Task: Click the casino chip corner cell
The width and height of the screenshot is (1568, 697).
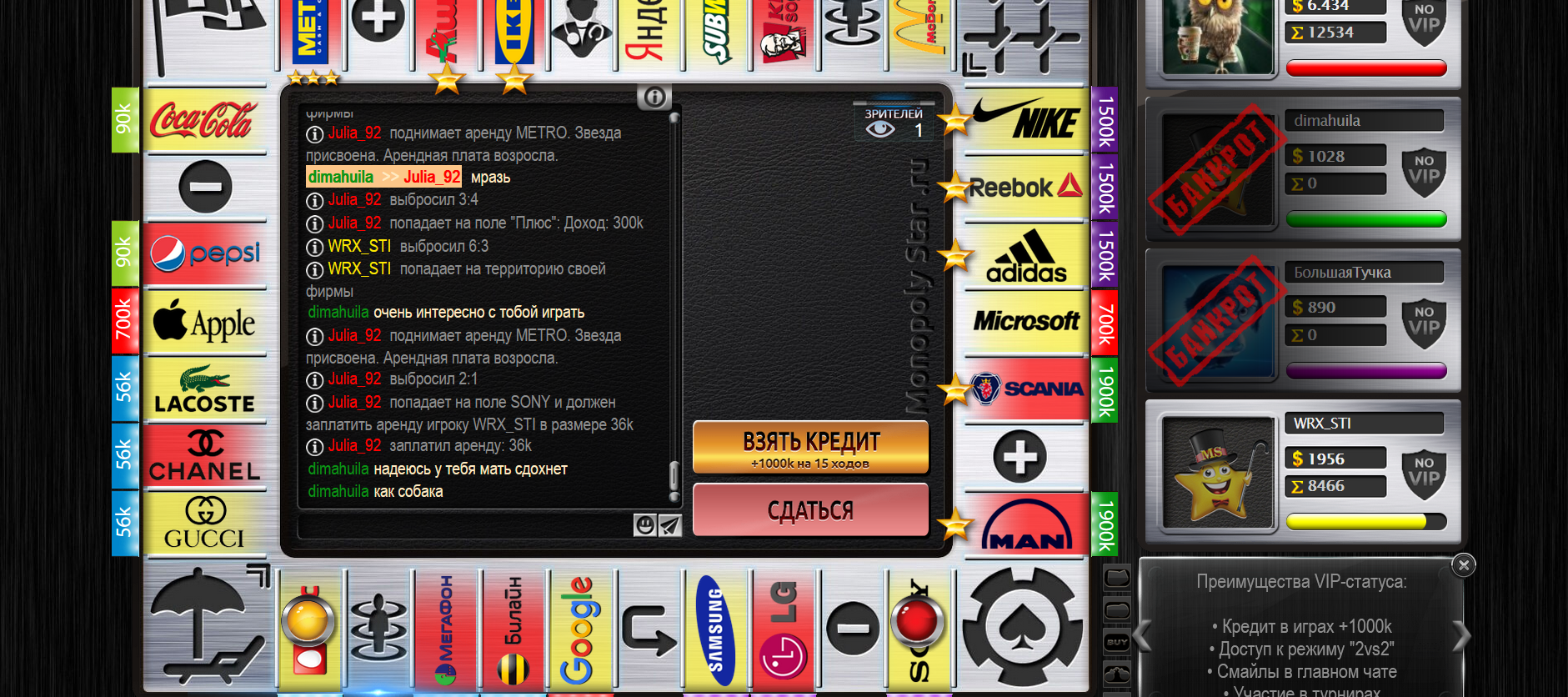Action: [x=1024, y=629]
